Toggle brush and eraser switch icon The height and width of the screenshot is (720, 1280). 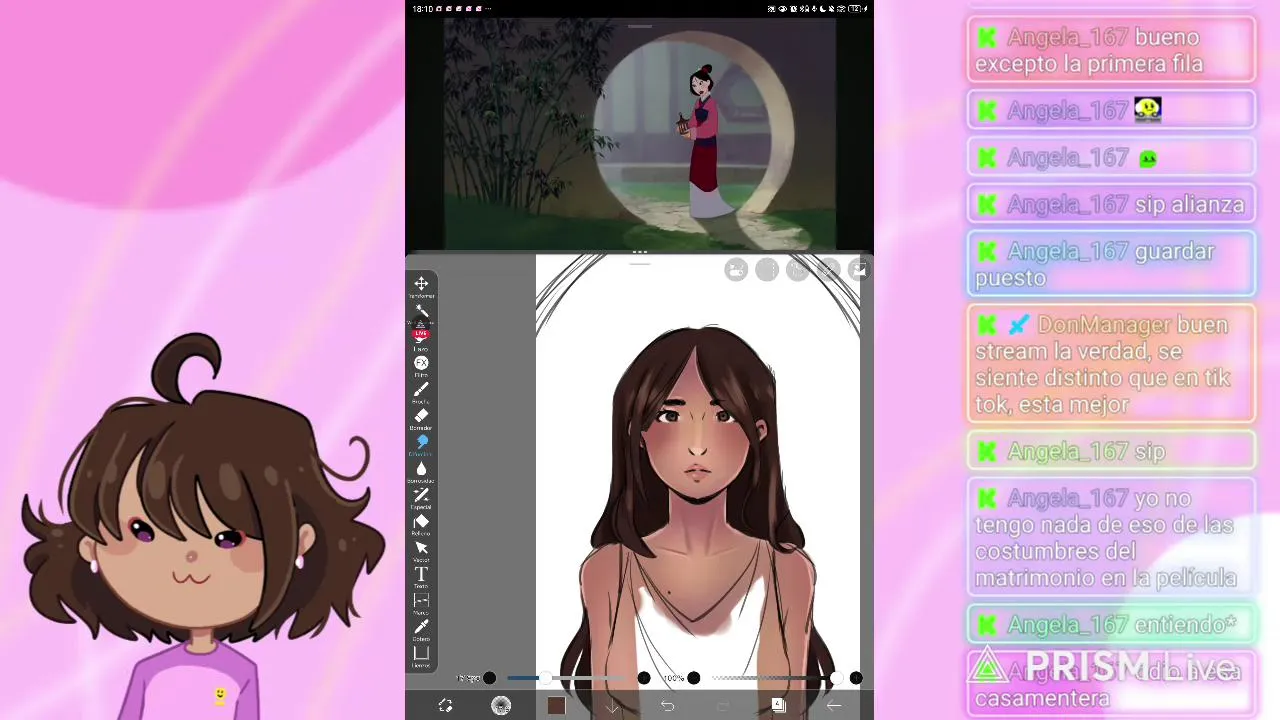click(446, 706)
